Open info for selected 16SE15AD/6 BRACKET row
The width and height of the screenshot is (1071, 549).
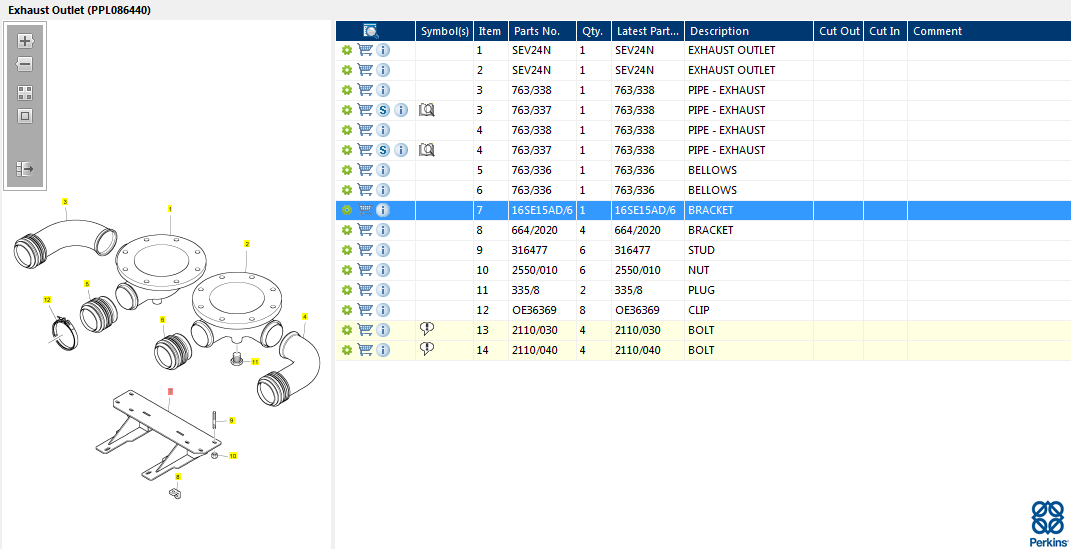(x=383, y=210)
